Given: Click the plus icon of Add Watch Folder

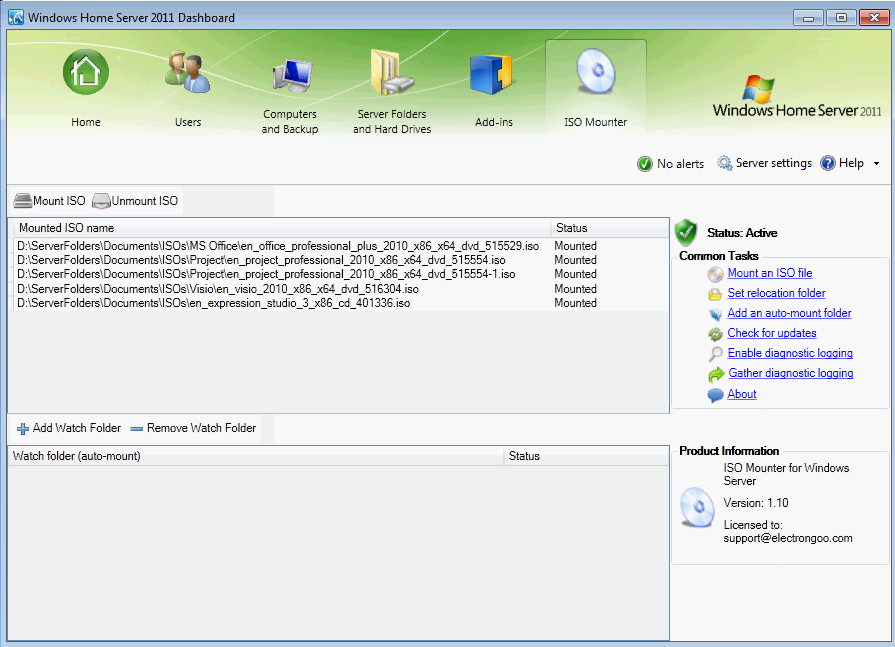Looking at the screenshot, I should click(23, 428).
